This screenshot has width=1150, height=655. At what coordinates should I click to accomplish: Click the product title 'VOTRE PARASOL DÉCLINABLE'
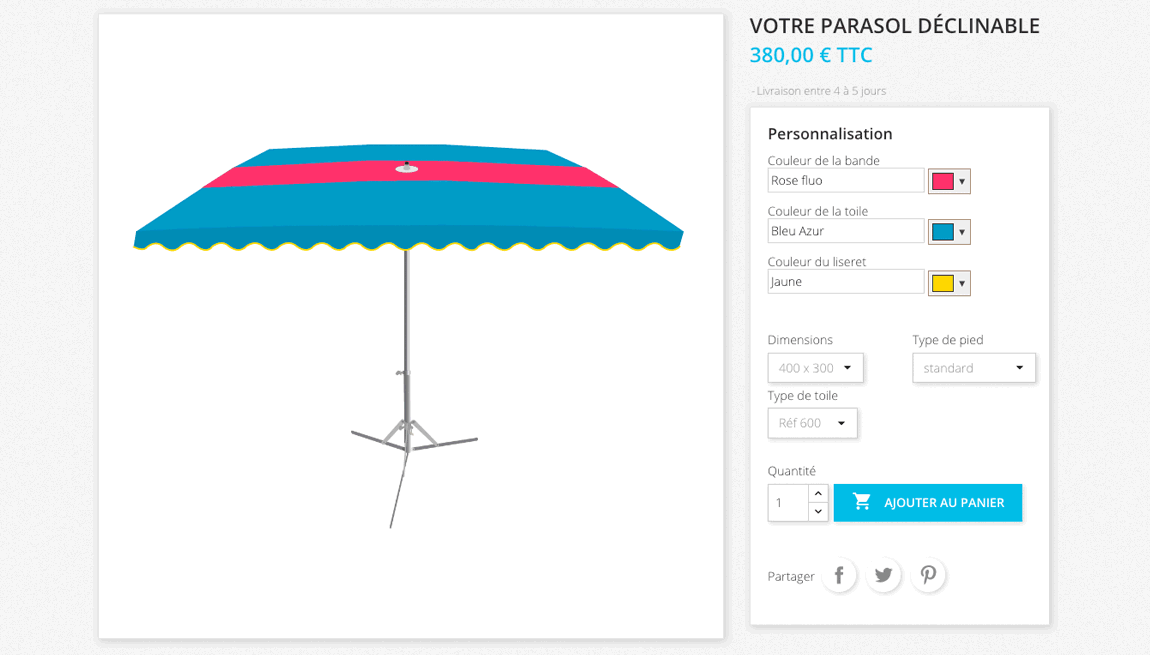pyautogui.click(x=895, y=25)
